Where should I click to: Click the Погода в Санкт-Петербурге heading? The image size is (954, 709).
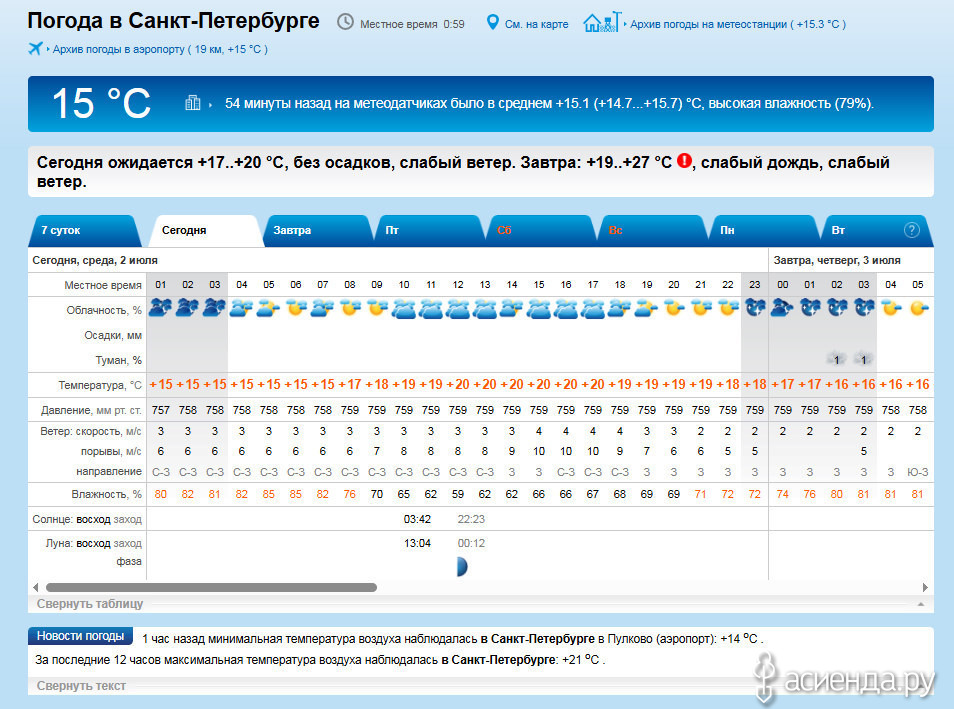click(173, 21)
